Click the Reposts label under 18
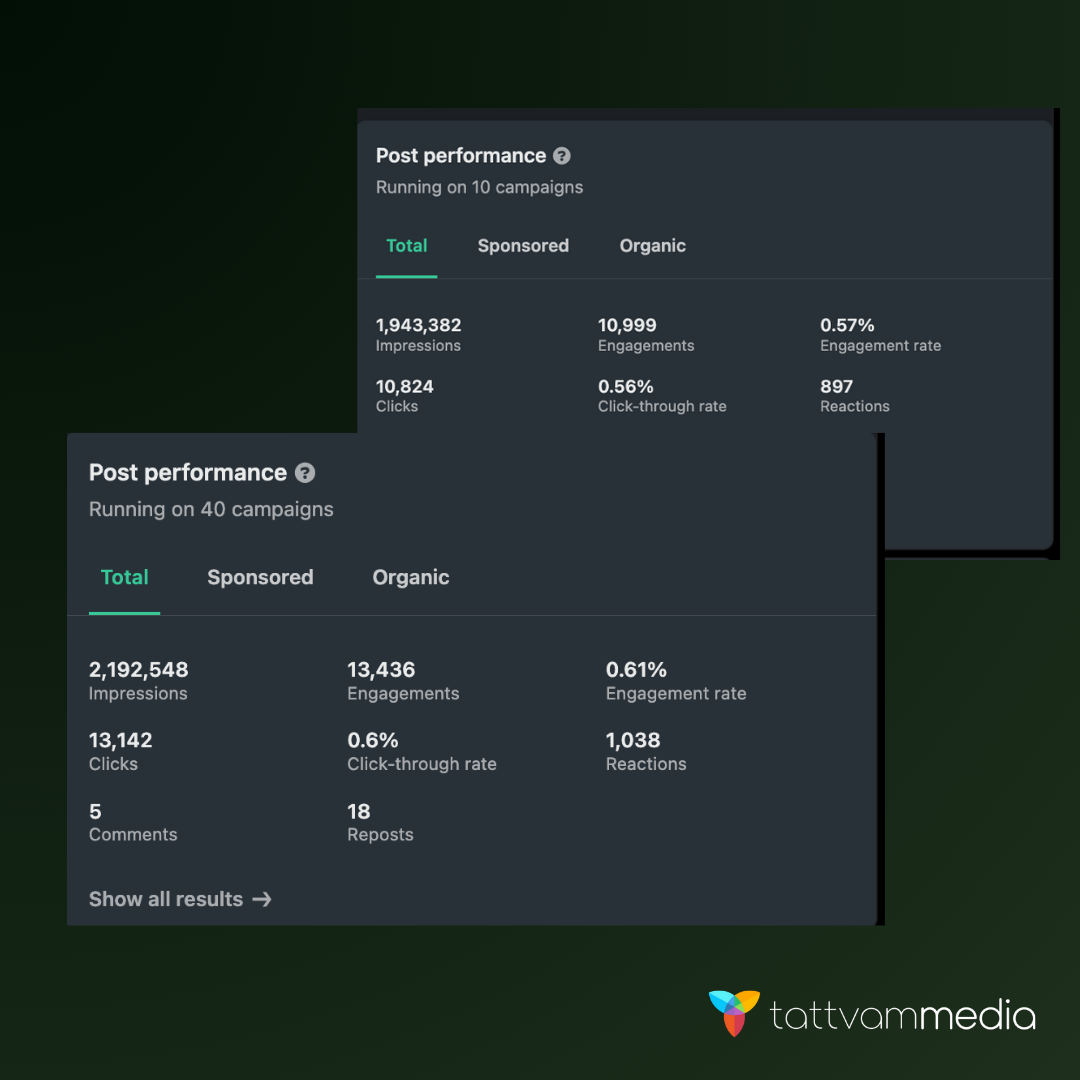This screenshot has width=1080, height=1080. tap(380, 835)
